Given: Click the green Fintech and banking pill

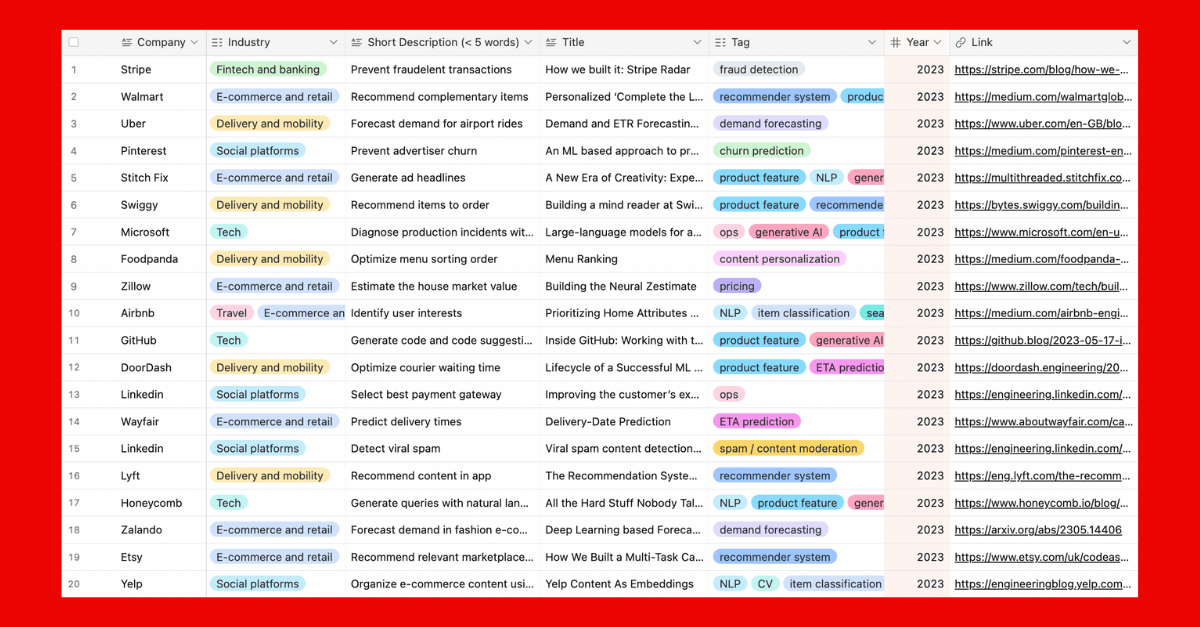Looking at the screenshot, I should point(268,69).
